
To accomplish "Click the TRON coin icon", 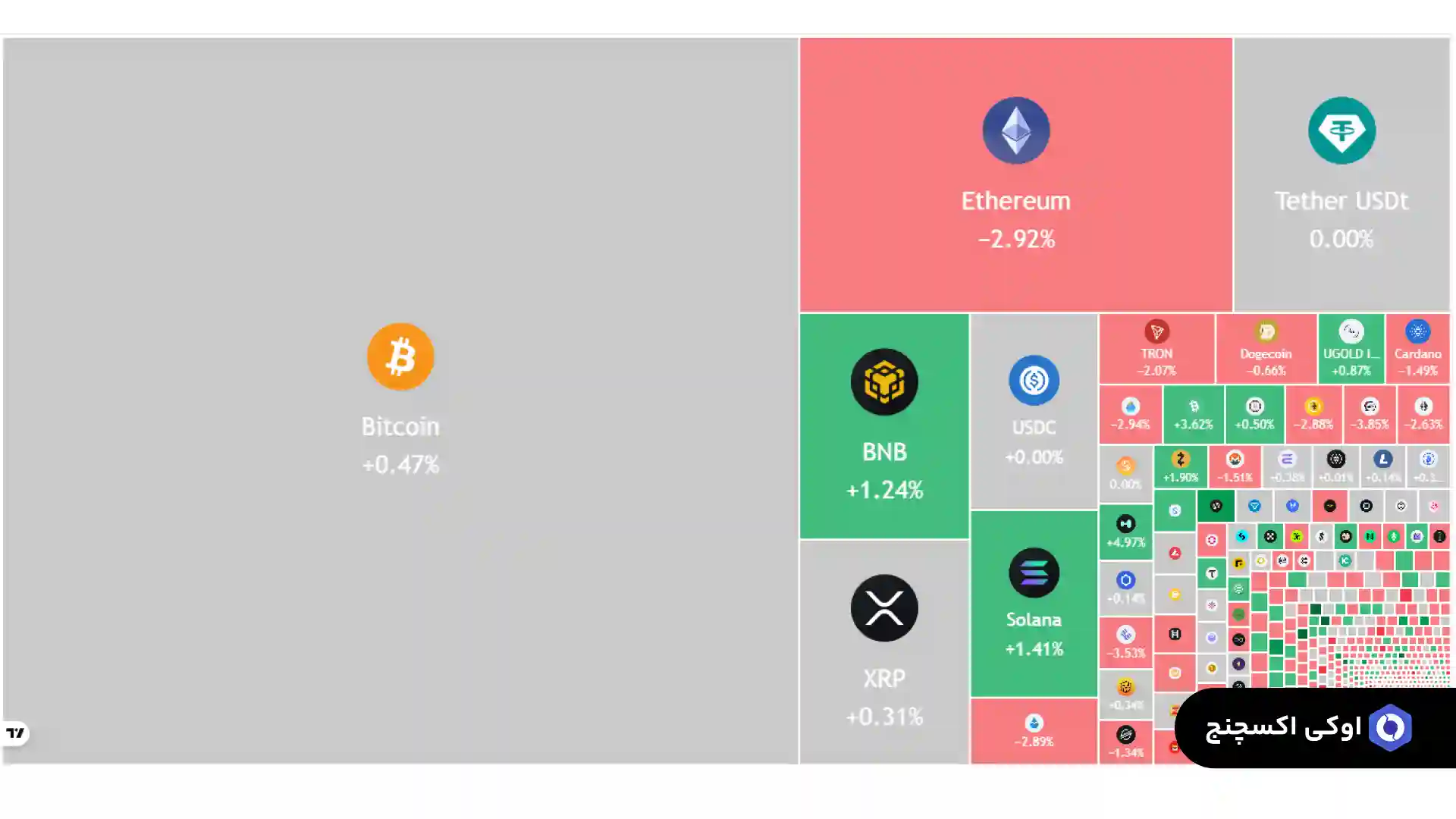I will tap(1156, 331).
